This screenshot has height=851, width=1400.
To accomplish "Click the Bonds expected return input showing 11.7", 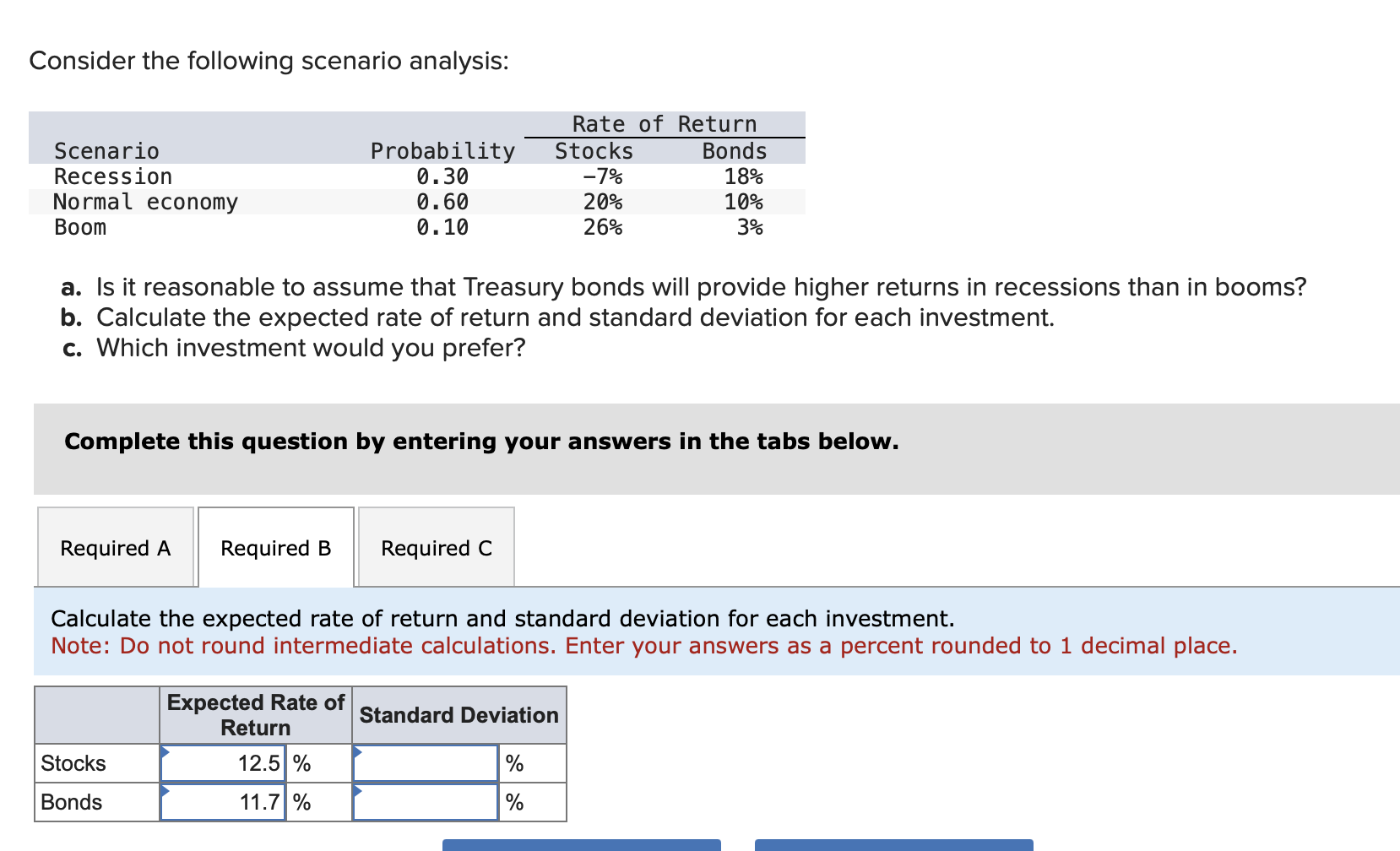I will (224, 802).
